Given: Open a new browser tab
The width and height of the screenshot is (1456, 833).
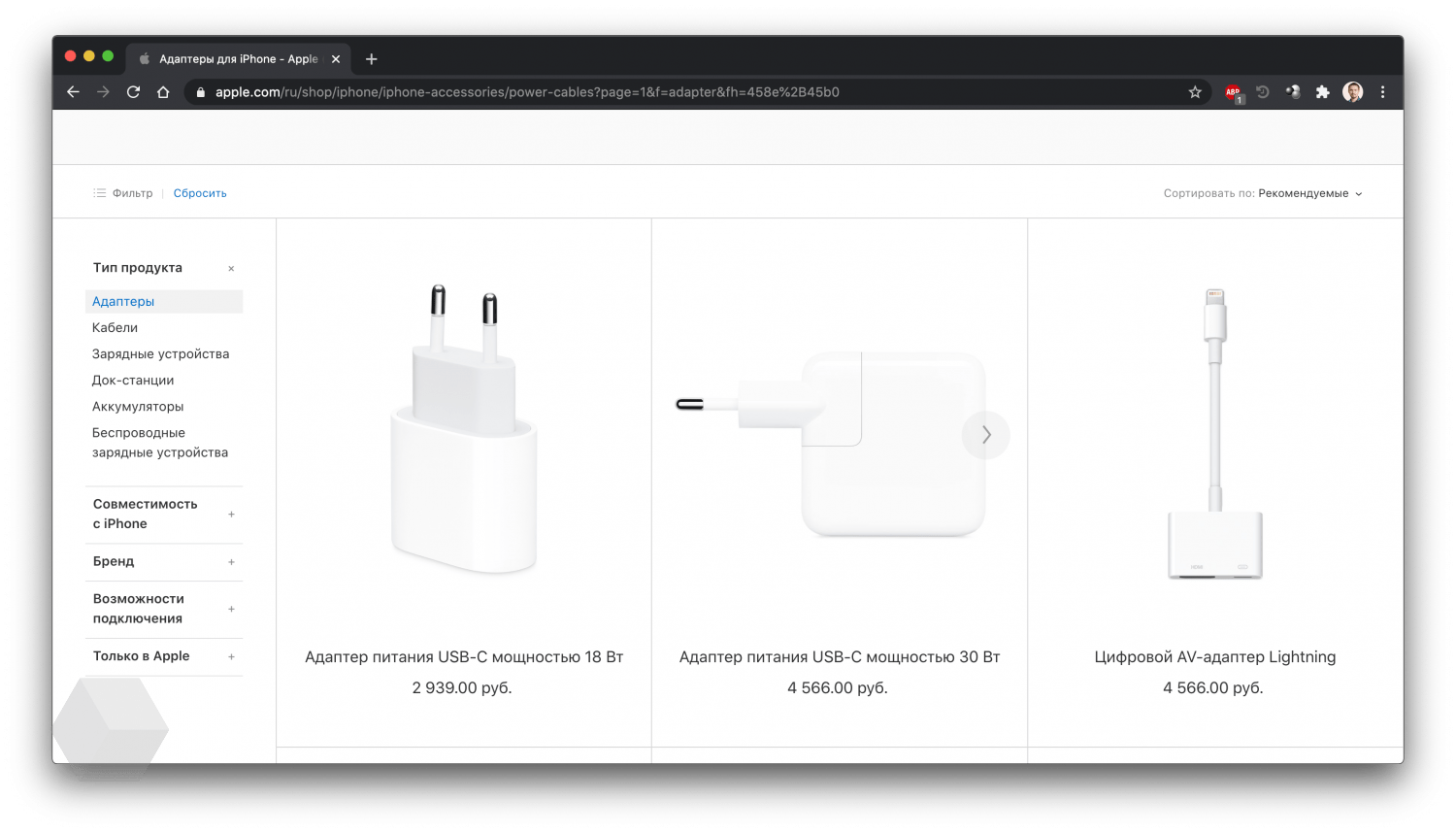Looking at the screenshot, I should point(371,59).
